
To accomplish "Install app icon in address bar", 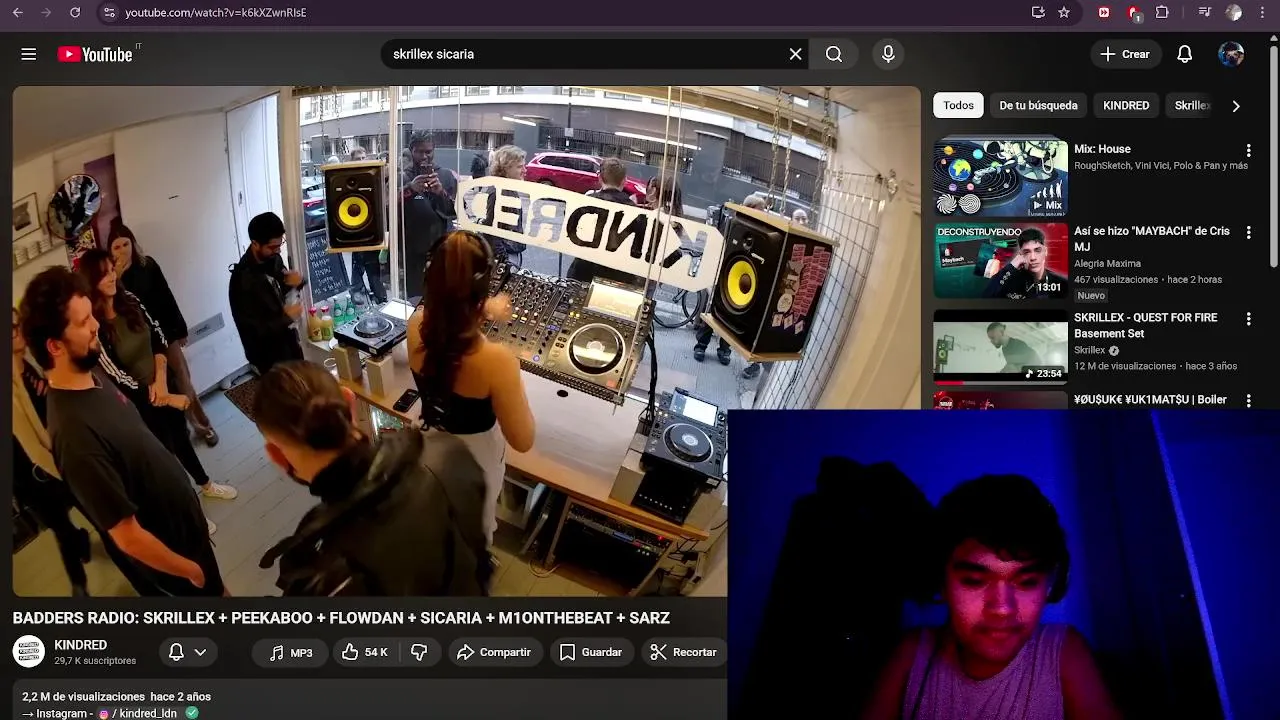I will 1038,12.
